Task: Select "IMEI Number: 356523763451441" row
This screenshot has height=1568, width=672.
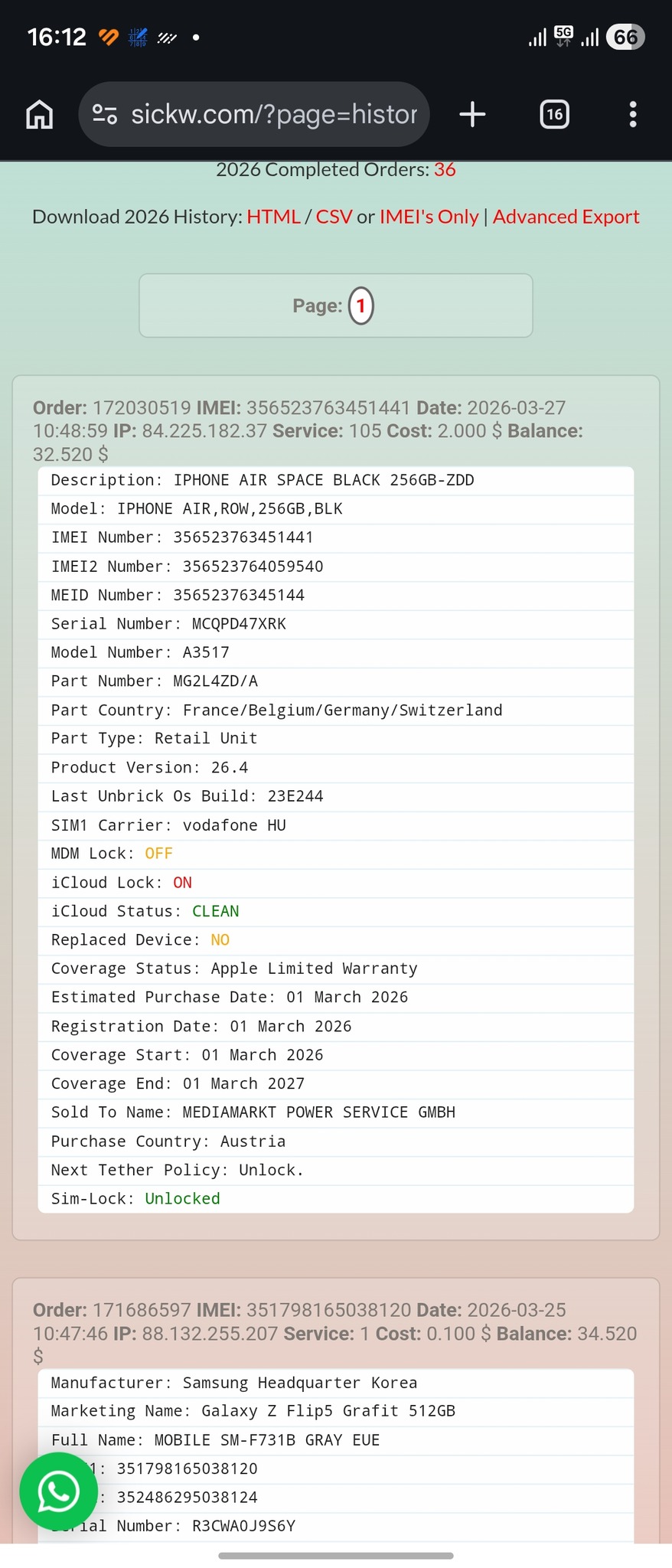Action: 336,537
